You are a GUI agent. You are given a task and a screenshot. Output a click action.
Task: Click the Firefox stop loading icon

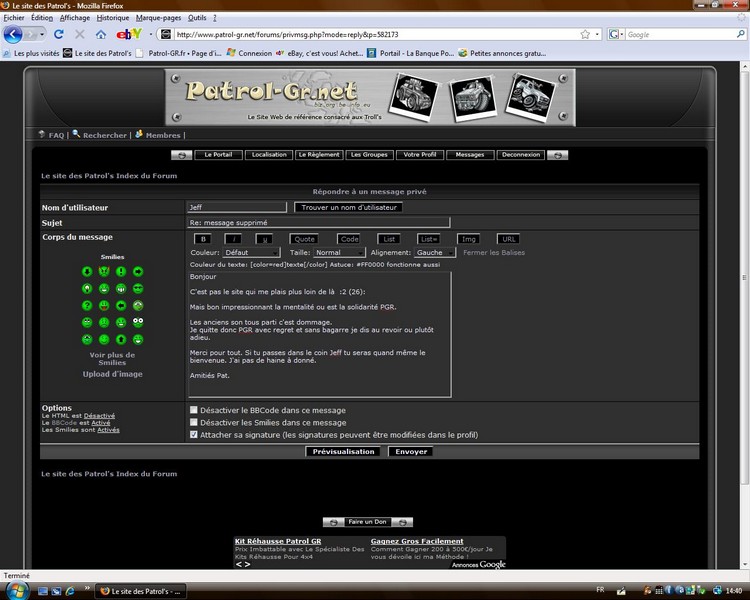click(x=80, y=34)
